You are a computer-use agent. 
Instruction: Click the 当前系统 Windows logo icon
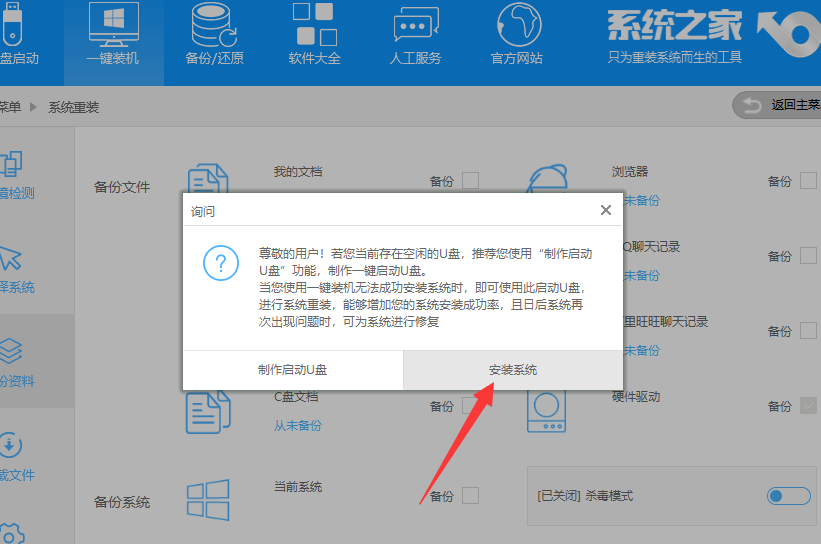[x=209, y=501]
